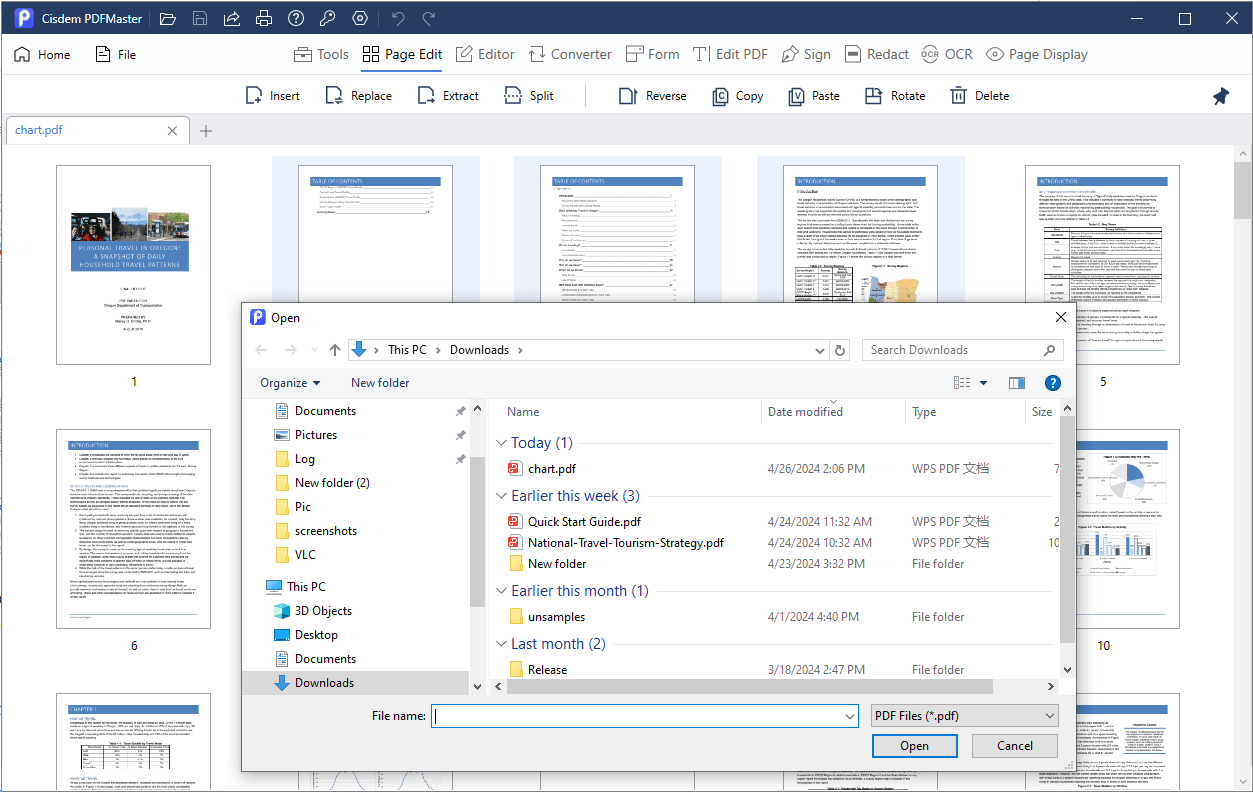Click the Extract pages icon
The image size is (1253, 792).
coord(428,96)
